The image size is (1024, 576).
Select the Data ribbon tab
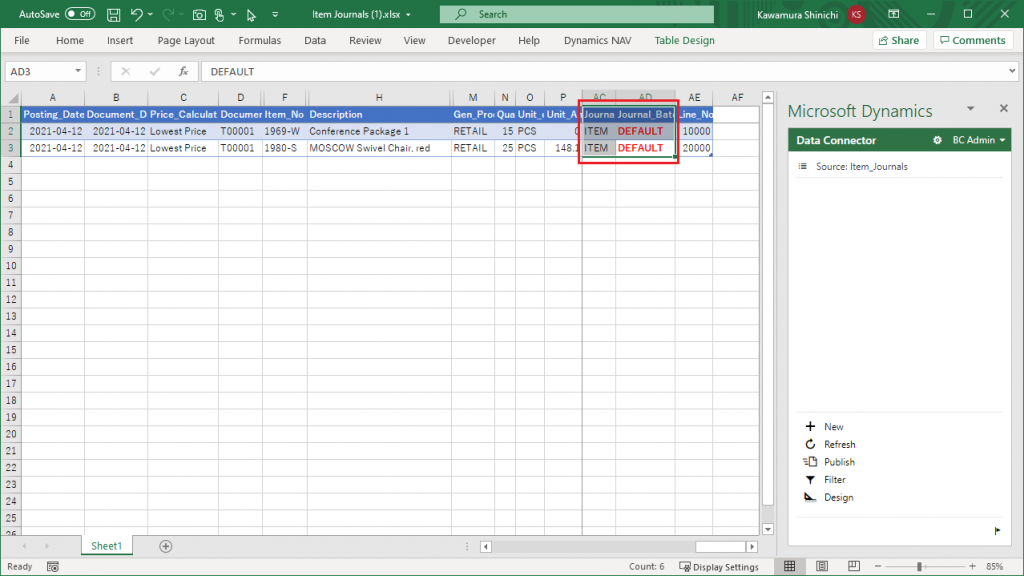(x=315, y=40)
